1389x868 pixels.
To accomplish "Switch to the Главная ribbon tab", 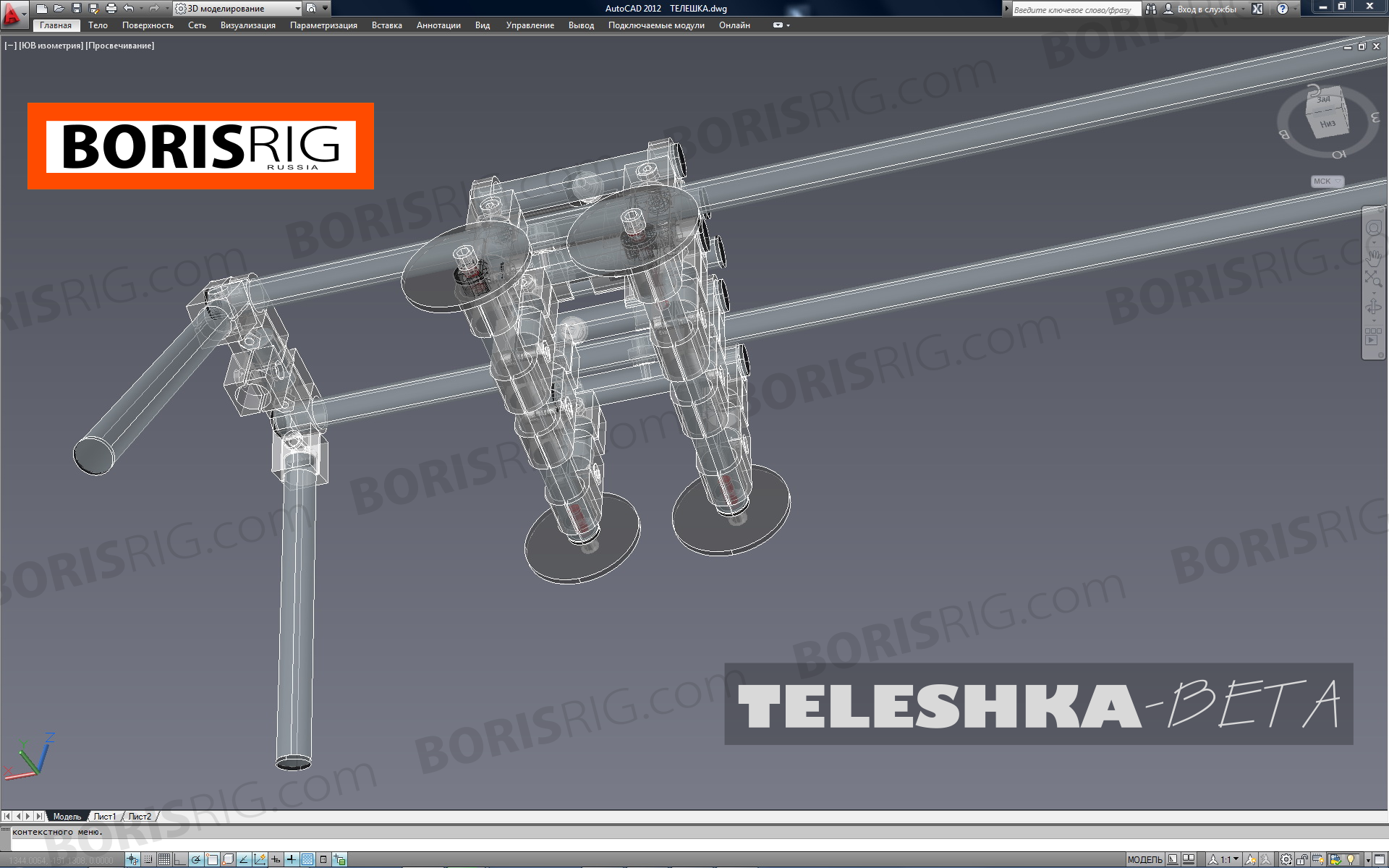I will pyautogui.click(x=56, y=25).
